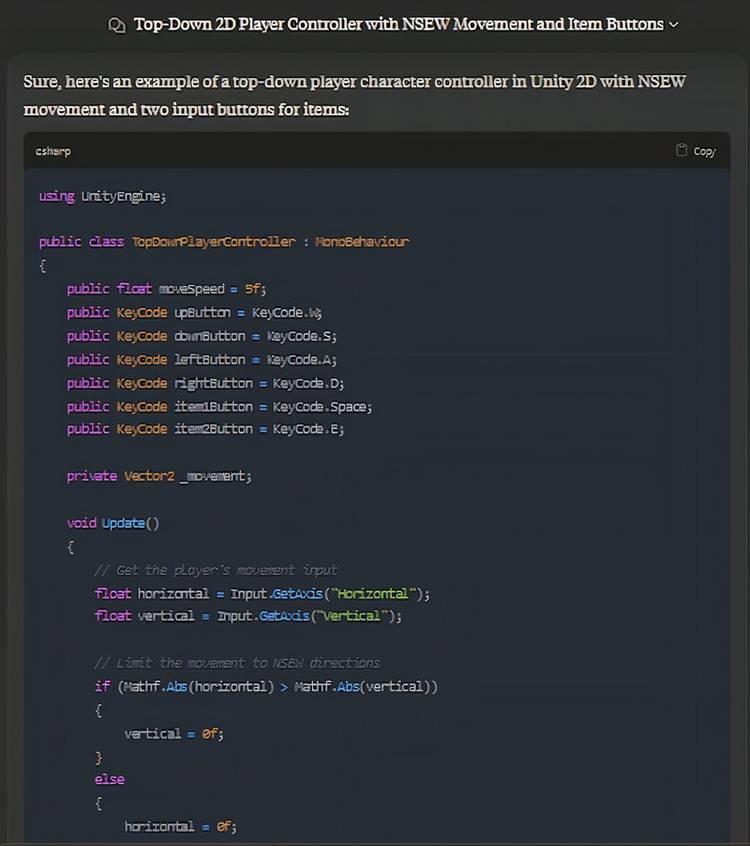Click the item2Button variable name
The image size is (750, 846).
[213, 429]
